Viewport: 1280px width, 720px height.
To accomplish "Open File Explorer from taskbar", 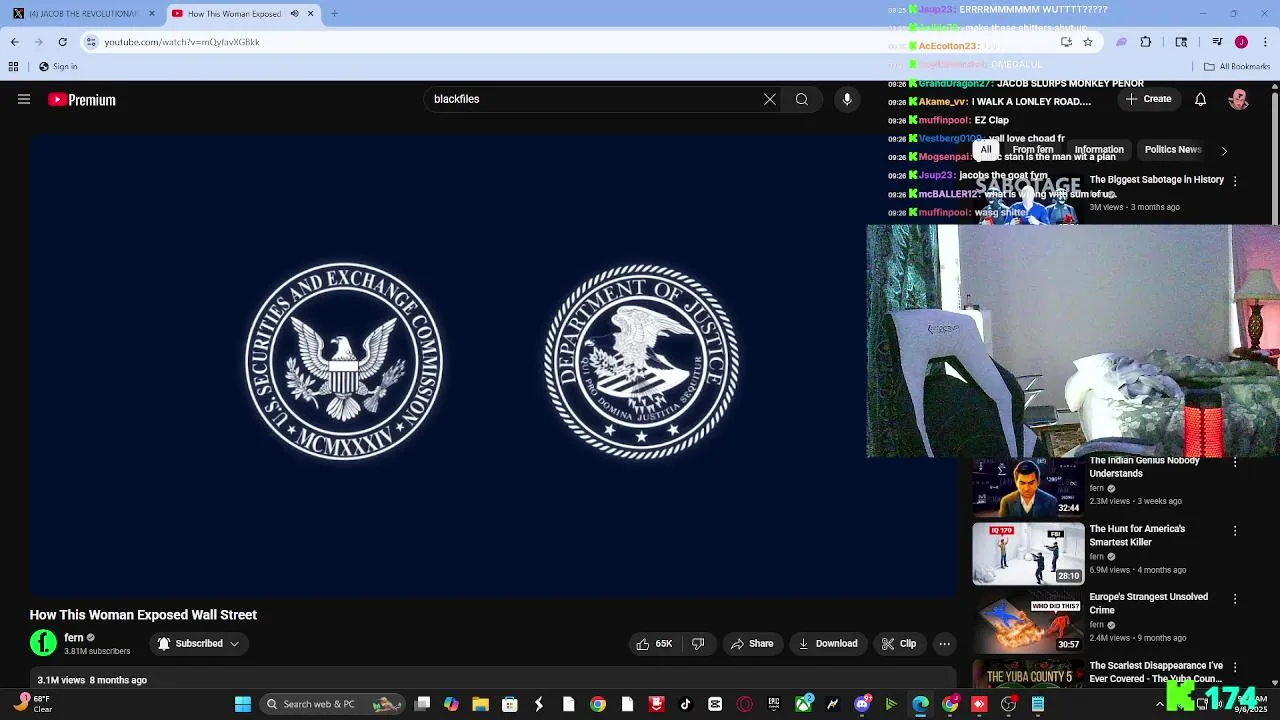I will 480,704.
